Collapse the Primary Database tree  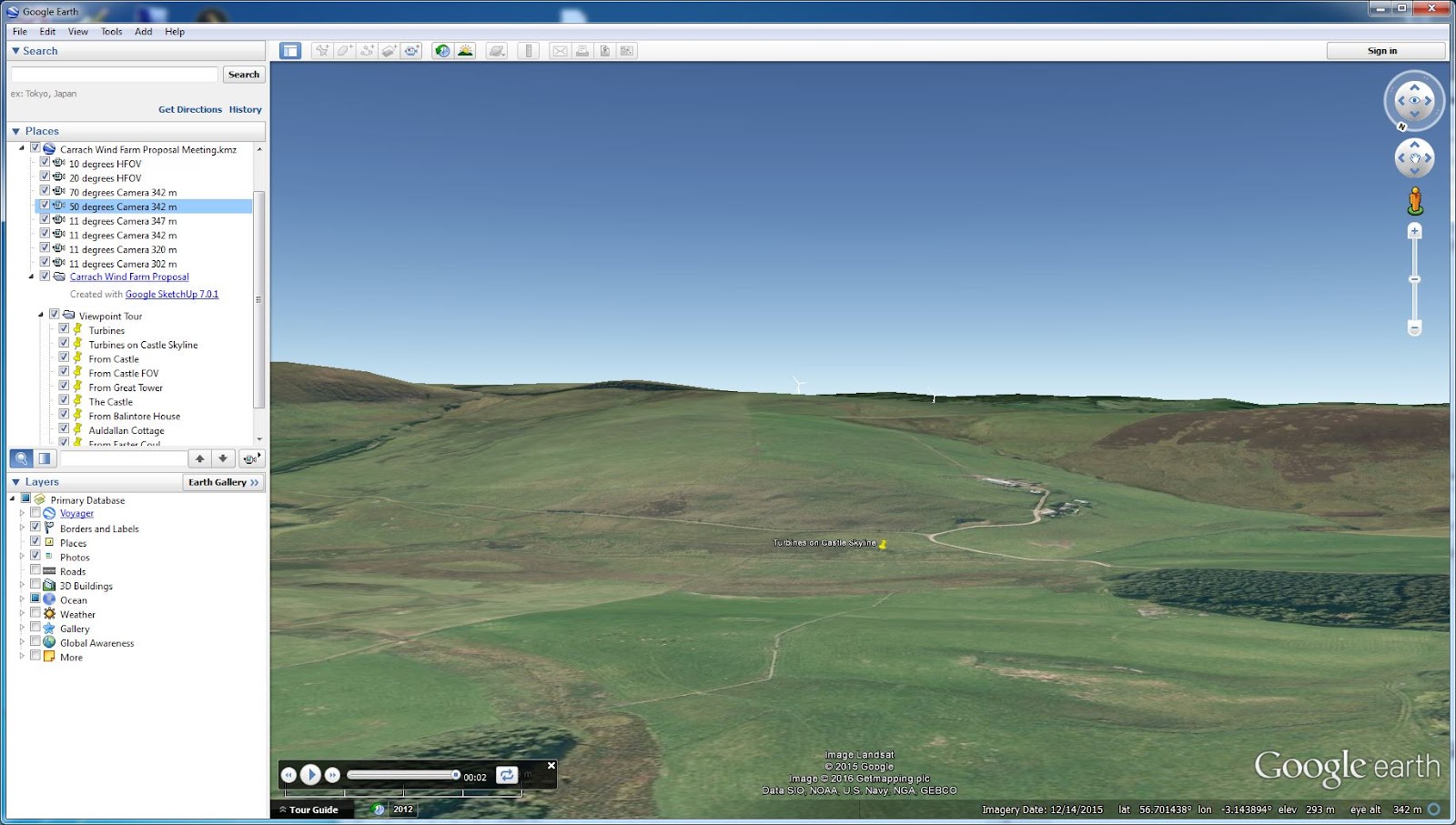tap(13, 498)
